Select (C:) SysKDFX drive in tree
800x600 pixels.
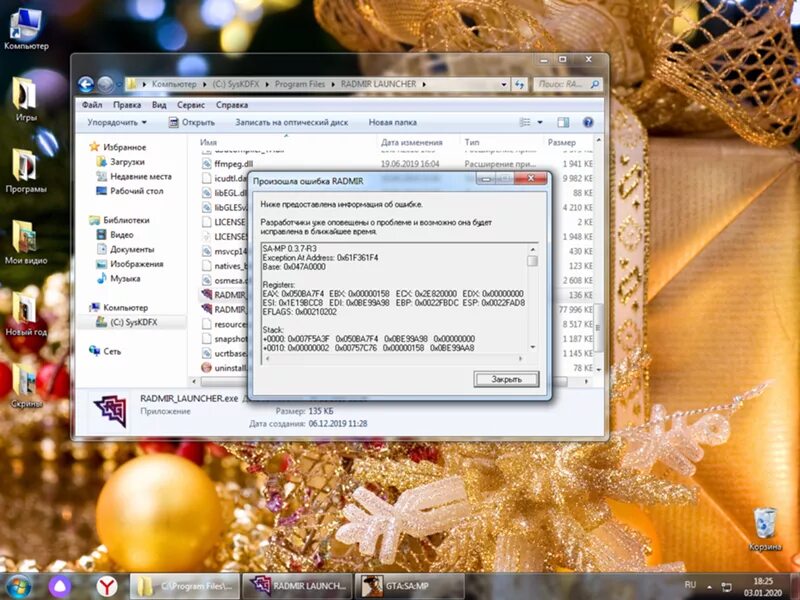coord(128,322)
